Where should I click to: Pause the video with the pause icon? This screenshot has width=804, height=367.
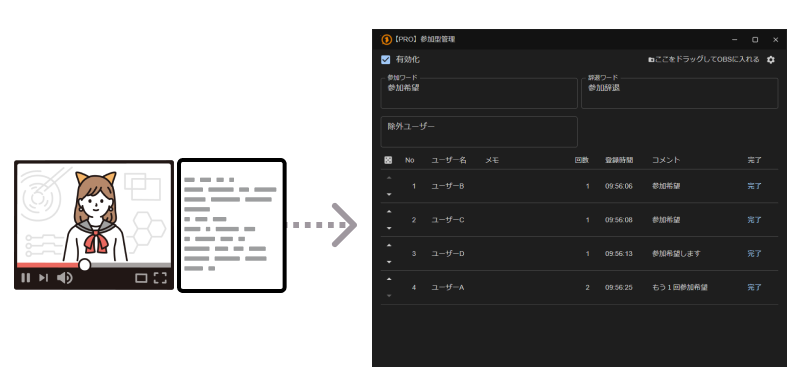(26, 278)
